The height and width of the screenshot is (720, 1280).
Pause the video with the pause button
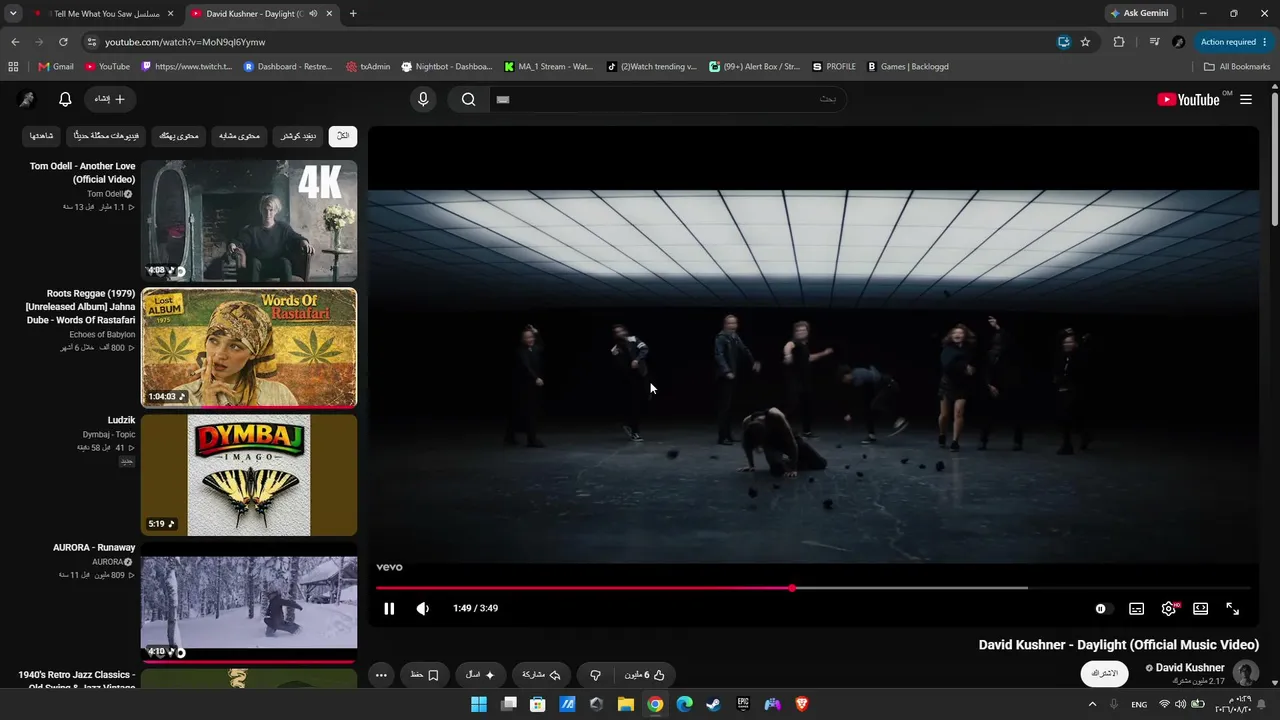pyautogui.click(x=389, y=608)
